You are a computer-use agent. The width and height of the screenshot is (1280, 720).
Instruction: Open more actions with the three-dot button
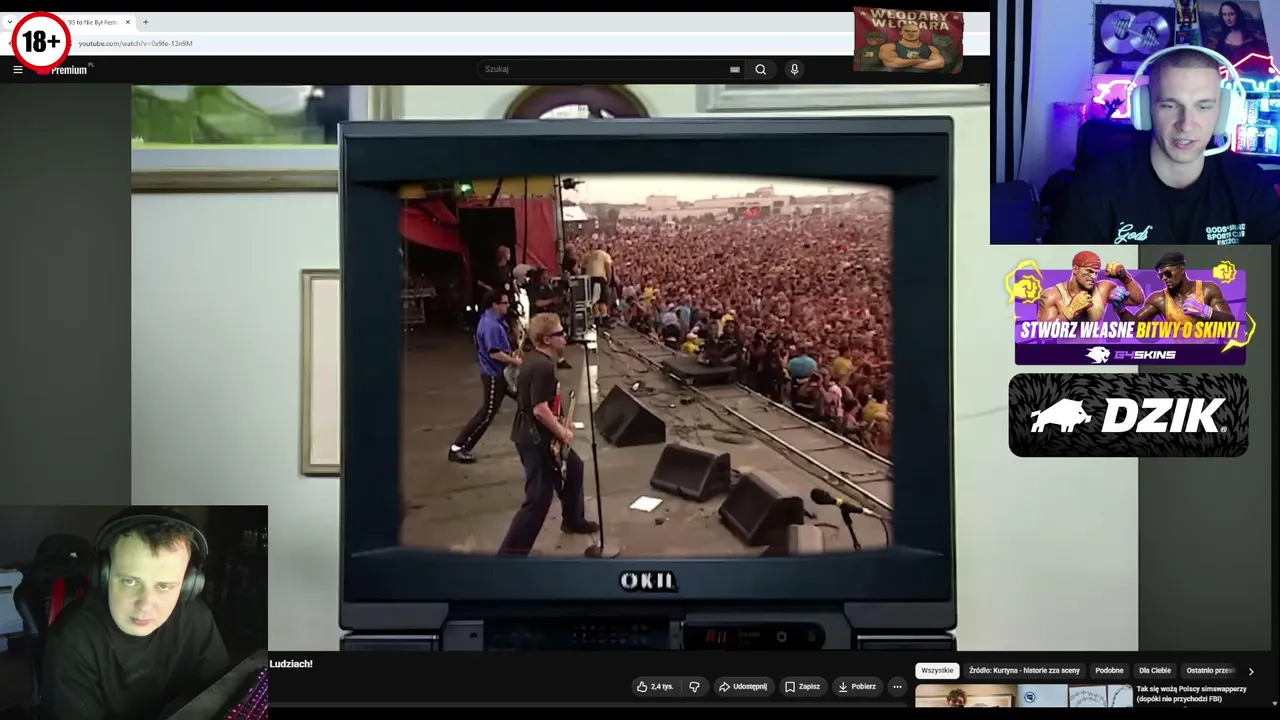point(897,687)
